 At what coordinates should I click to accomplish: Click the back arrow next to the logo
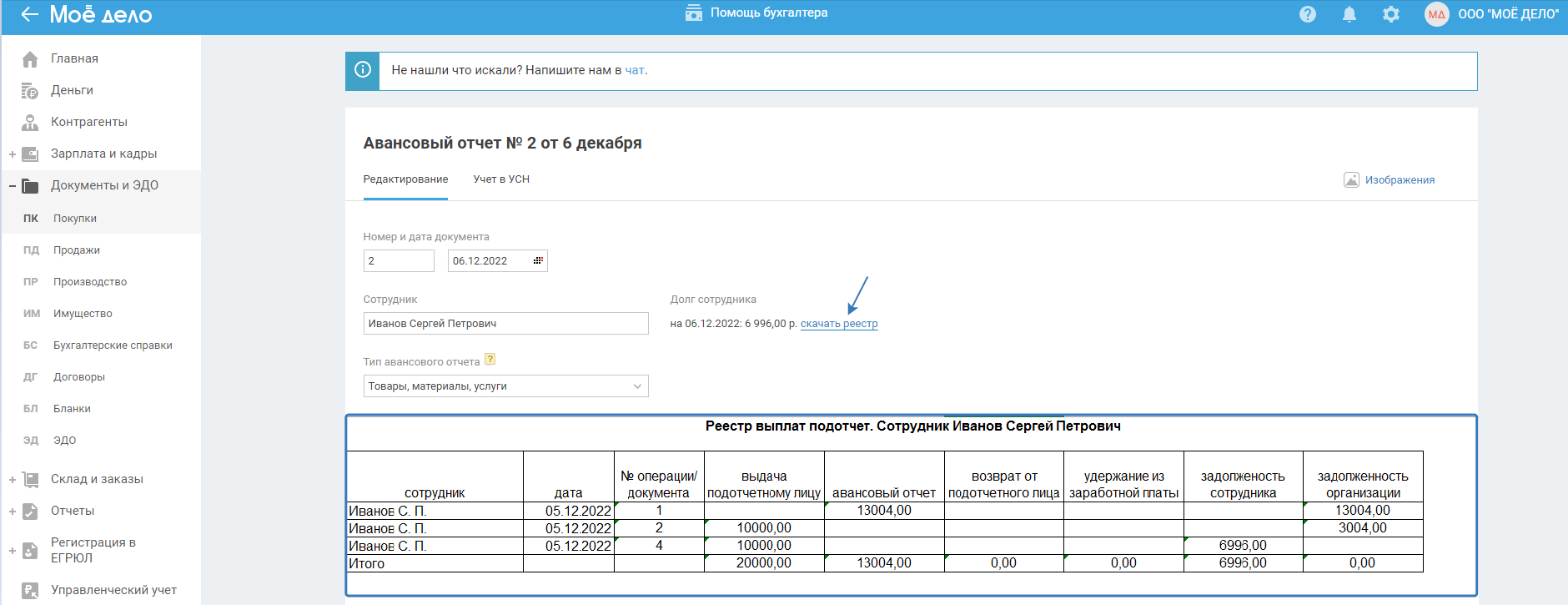pyautogui.click(x=29, y=14)
